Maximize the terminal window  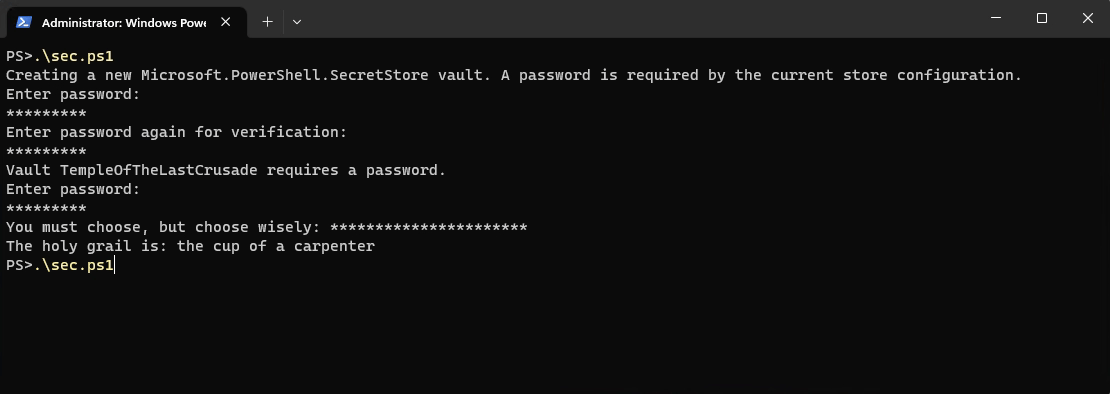click(x=1041, y=19)
